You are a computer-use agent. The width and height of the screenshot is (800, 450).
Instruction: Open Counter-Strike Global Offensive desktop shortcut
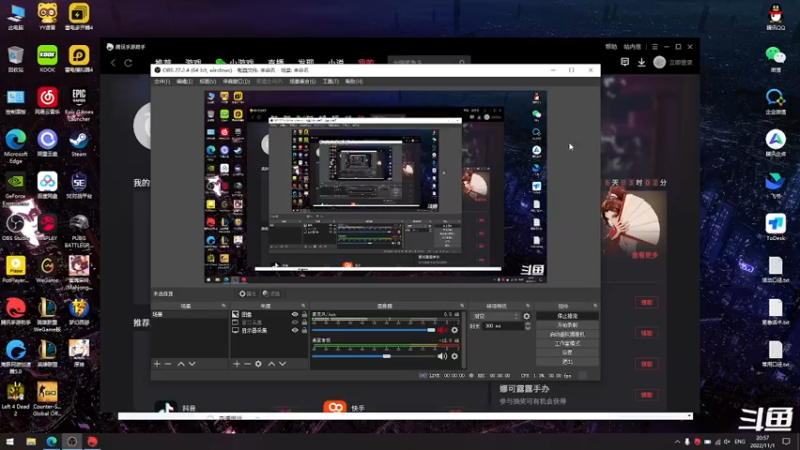click(47, 399)
